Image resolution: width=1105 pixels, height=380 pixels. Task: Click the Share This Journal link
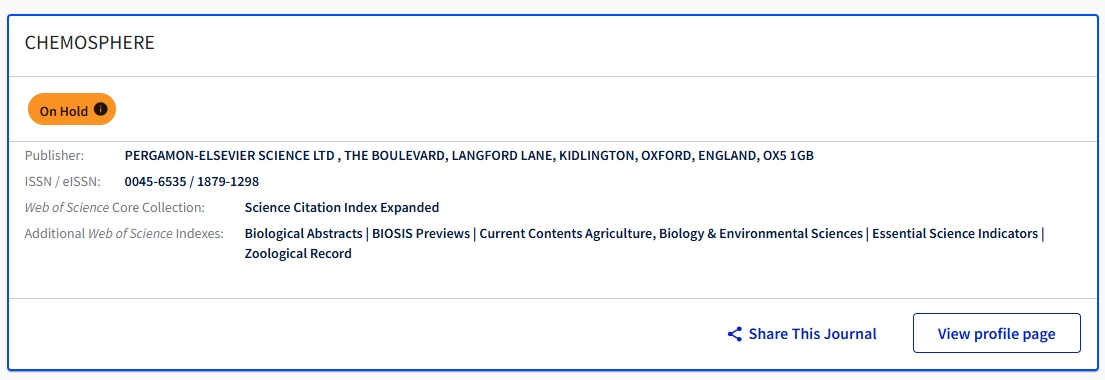(802, 333)
